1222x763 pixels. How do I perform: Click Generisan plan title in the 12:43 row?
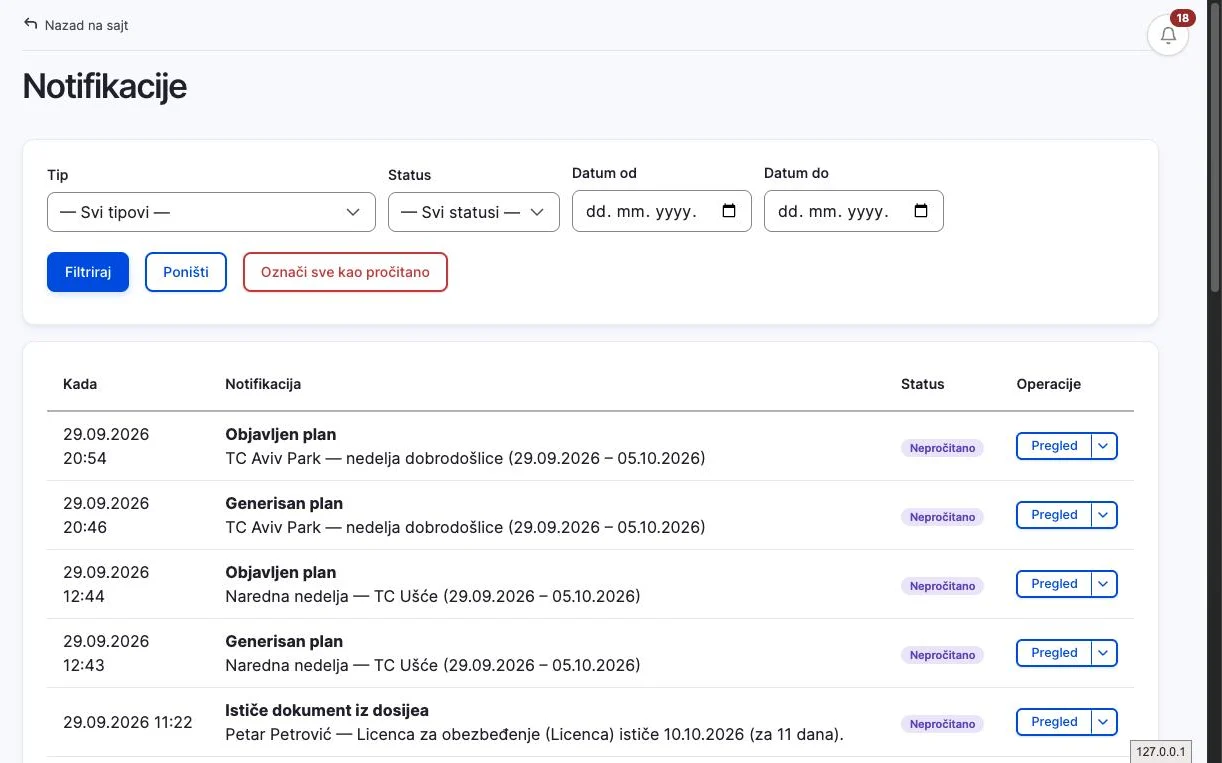(x=284, y=642)
